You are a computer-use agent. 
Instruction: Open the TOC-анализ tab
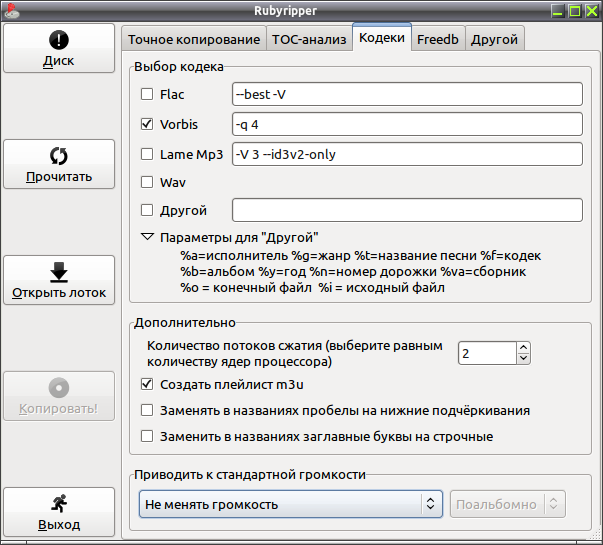(x=309, y=39)
